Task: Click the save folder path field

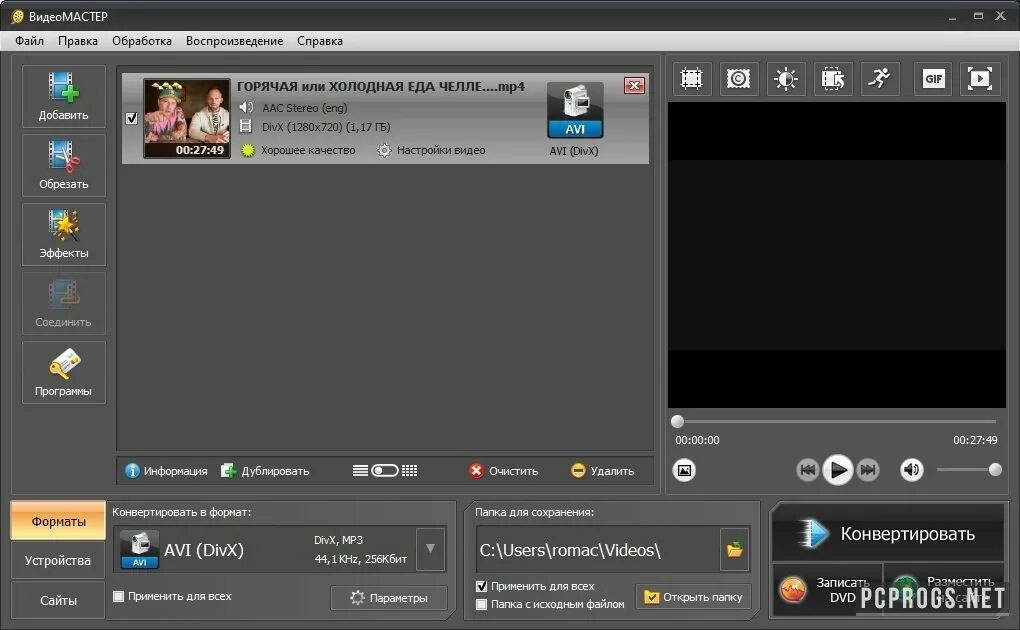Action: click(x=598, y=550)
